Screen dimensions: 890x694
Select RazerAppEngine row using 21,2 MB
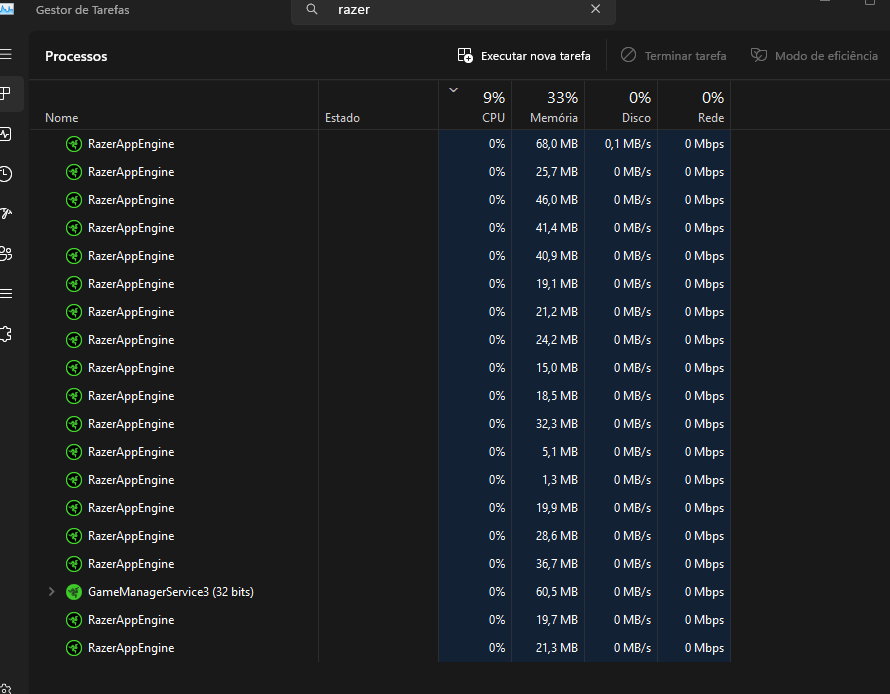(x=379, y=312)
